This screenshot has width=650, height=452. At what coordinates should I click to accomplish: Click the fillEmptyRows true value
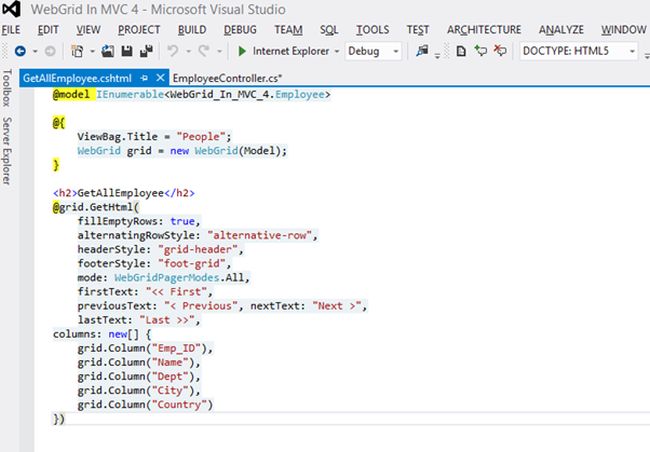pos(182,221)
